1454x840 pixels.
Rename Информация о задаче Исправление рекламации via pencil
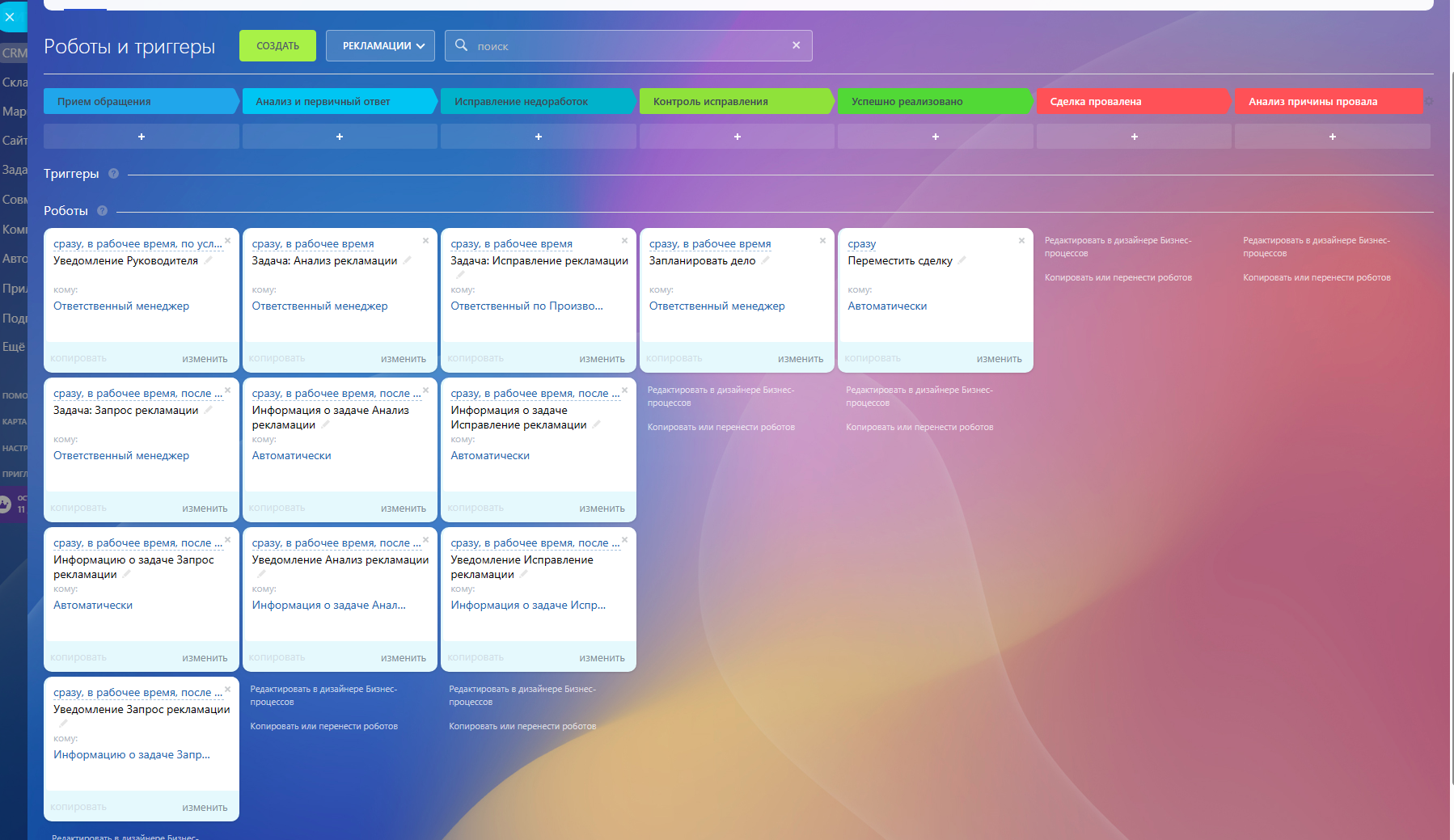[597, 424]
